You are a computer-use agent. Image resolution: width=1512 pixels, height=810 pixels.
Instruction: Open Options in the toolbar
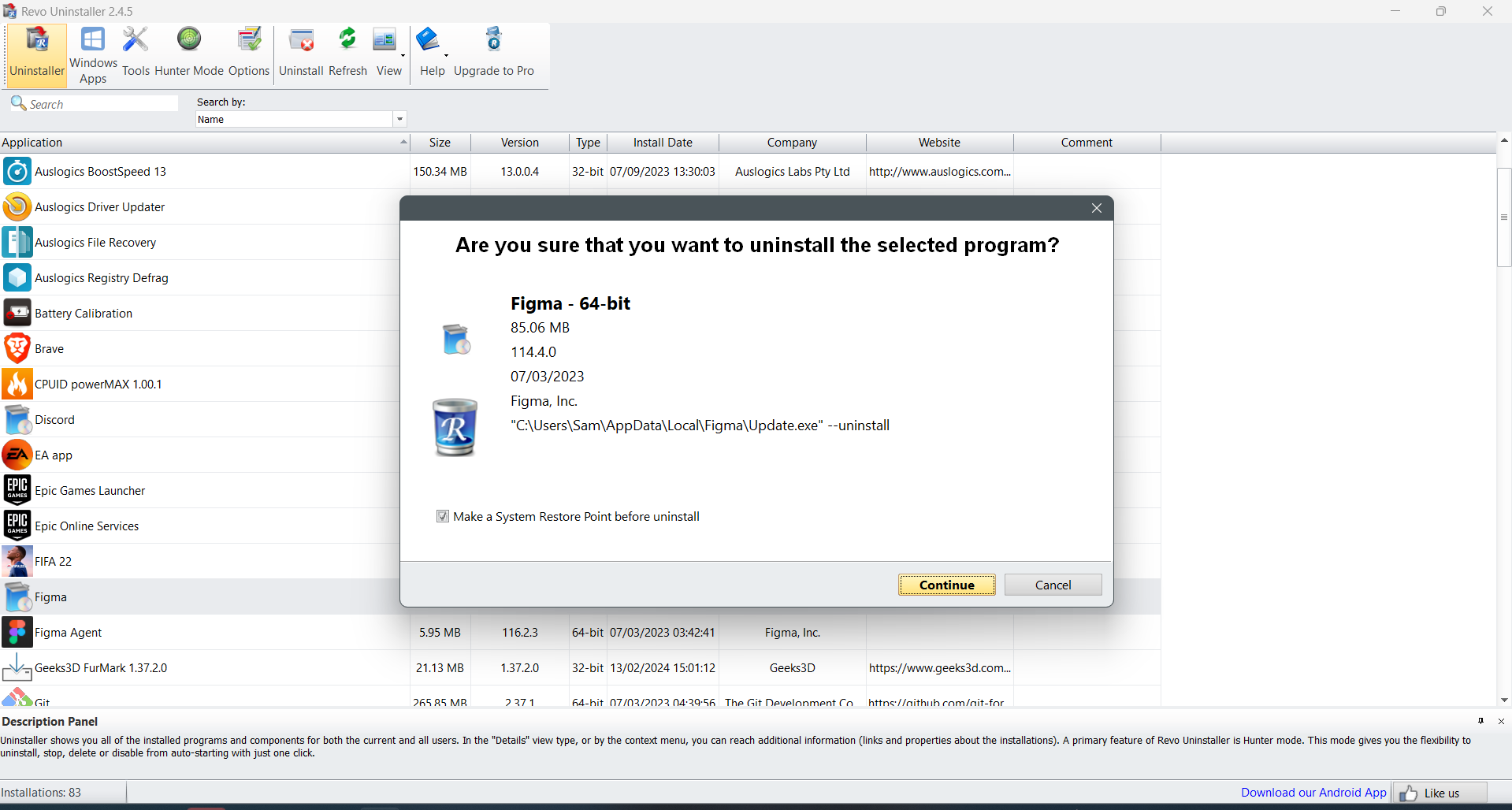coord(249,54)
